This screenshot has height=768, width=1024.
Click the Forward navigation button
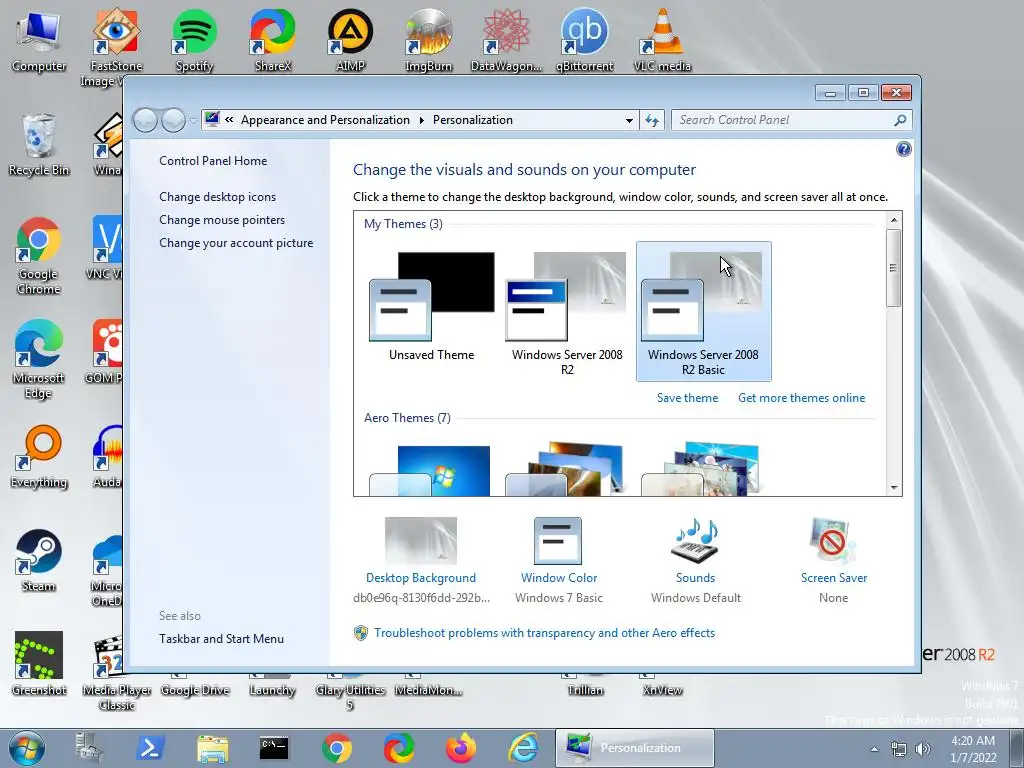point(173,120)
